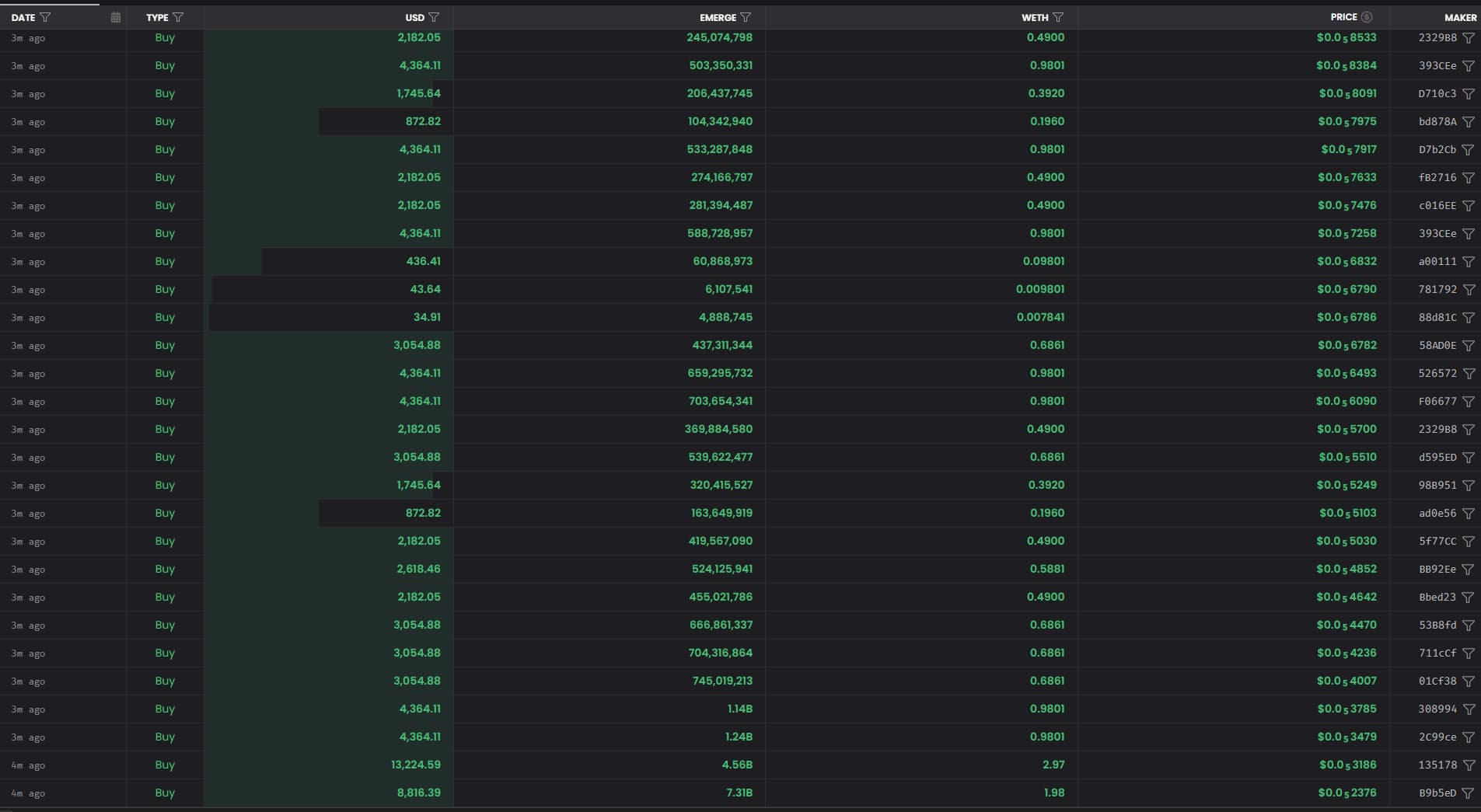Filter trades by maker B9b5eD
The image size is (1481, 812).
(1469, 793)
